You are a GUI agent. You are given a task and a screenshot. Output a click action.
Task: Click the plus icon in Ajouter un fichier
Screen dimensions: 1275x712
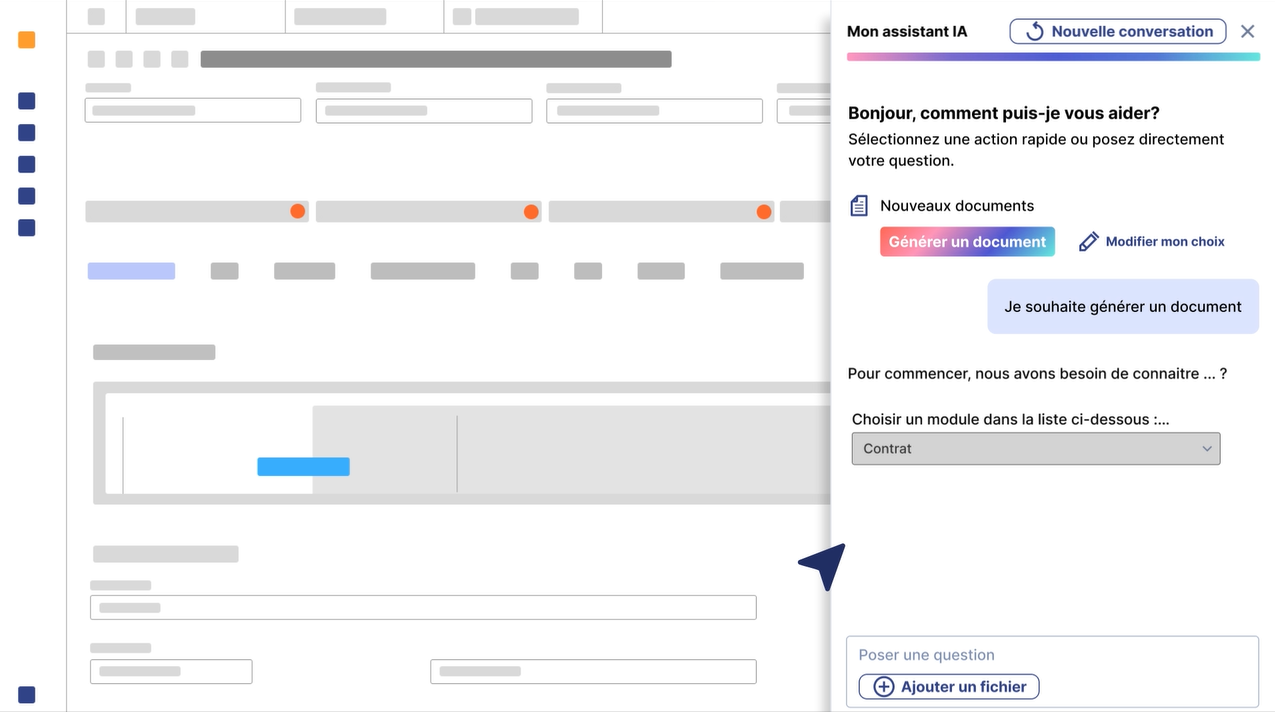coord(884,687)
